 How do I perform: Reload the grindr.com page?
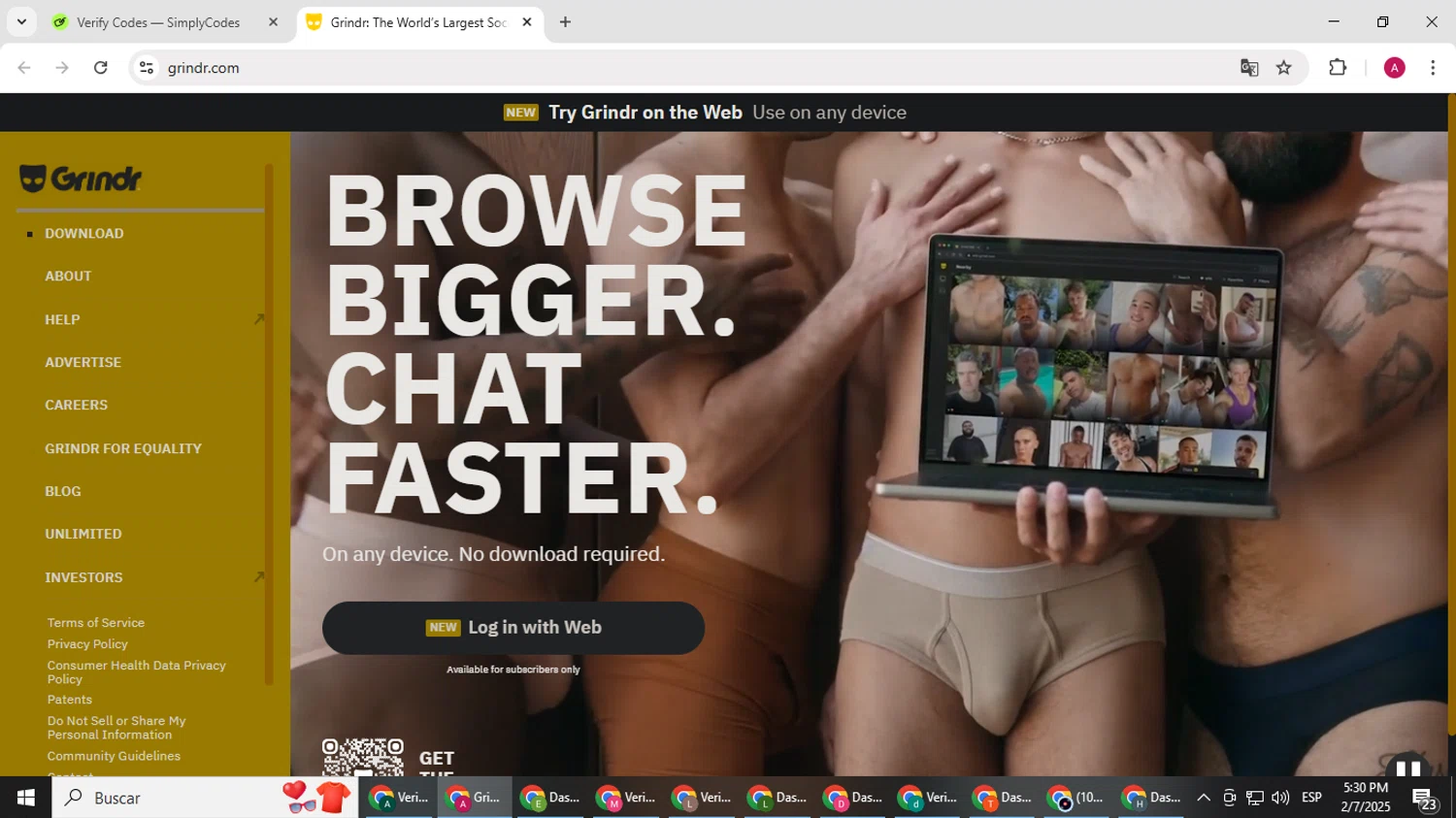101,68
